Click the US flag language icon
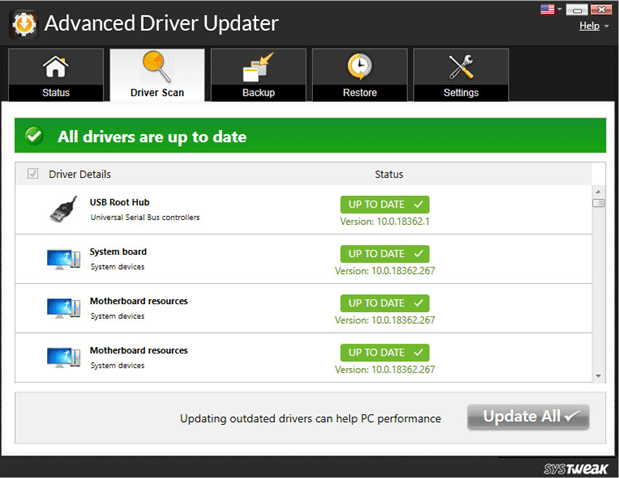619x478 pixels. (547, 9)
